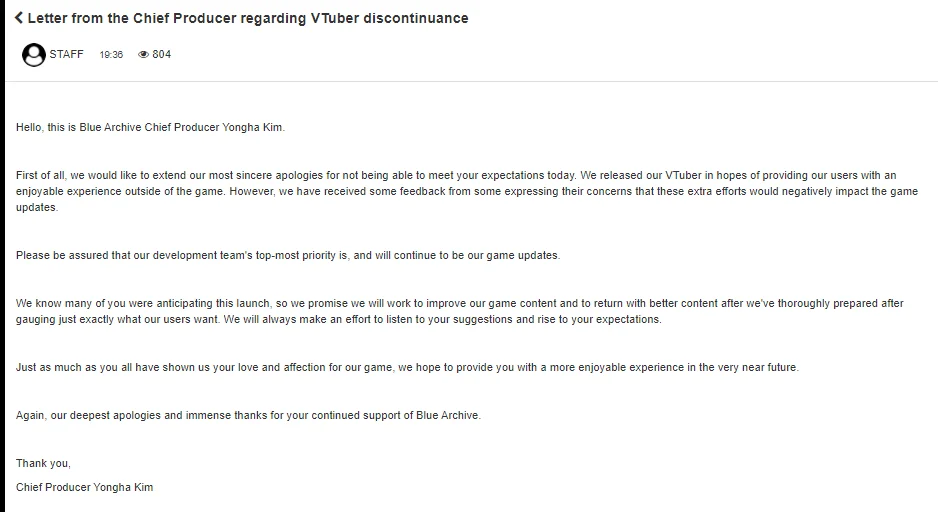Image resolution: width=938 pixels, height=512 pixels.
Task: Click the paragraph starting 'We know many of you'
Action: (x=459, y=311)
